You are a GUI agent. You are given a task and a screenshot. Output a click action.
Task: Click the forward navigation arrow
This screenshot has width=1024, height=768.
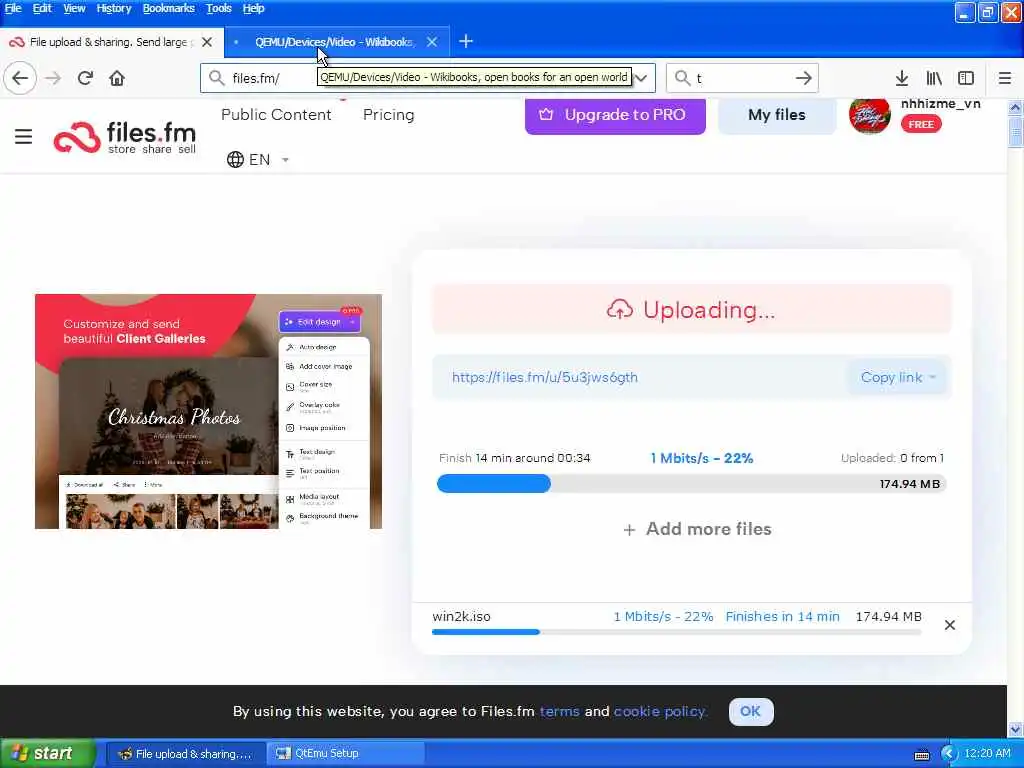coord(53,78)
